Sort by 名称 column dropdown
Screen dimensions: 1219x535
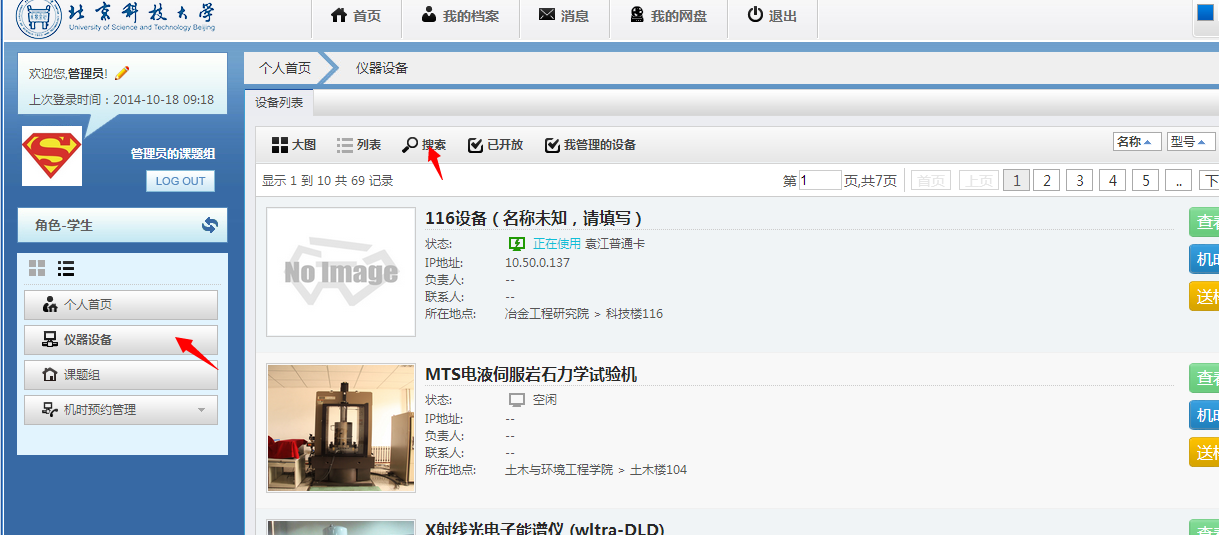[1137, 142]
